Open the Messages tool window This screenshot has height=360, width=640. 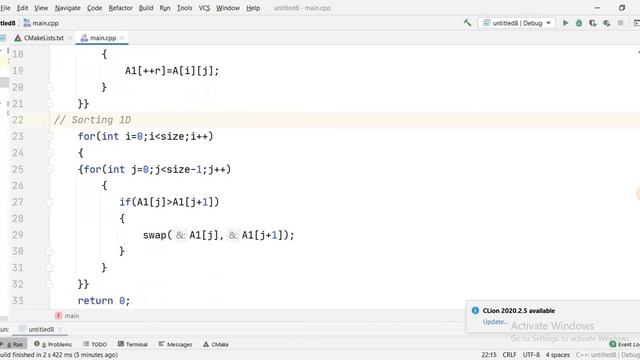[x=175, y=344]
